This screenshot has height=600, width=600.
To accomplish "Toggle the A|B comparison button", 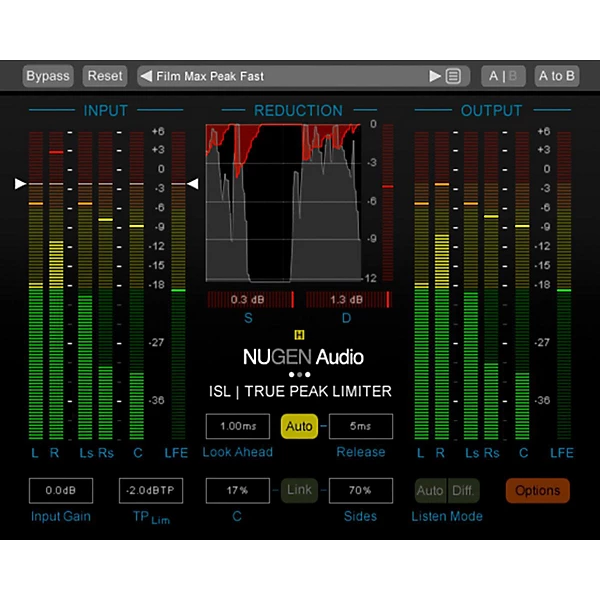I will (503, 76).
